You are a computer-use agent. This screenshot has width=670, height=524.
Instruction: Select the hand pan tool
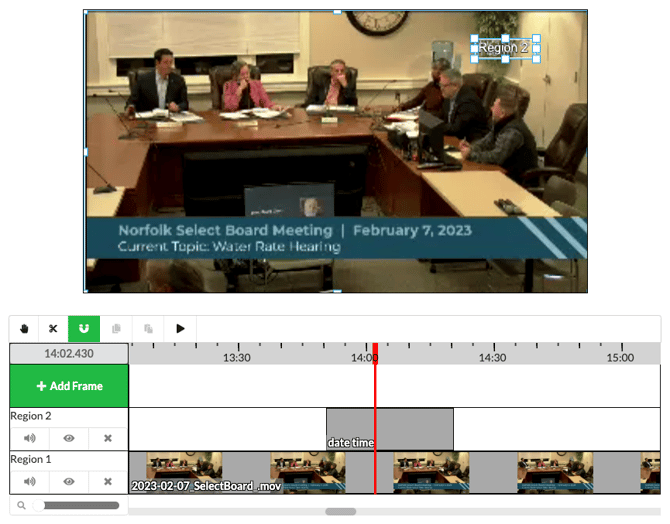(x=24, y=328)
